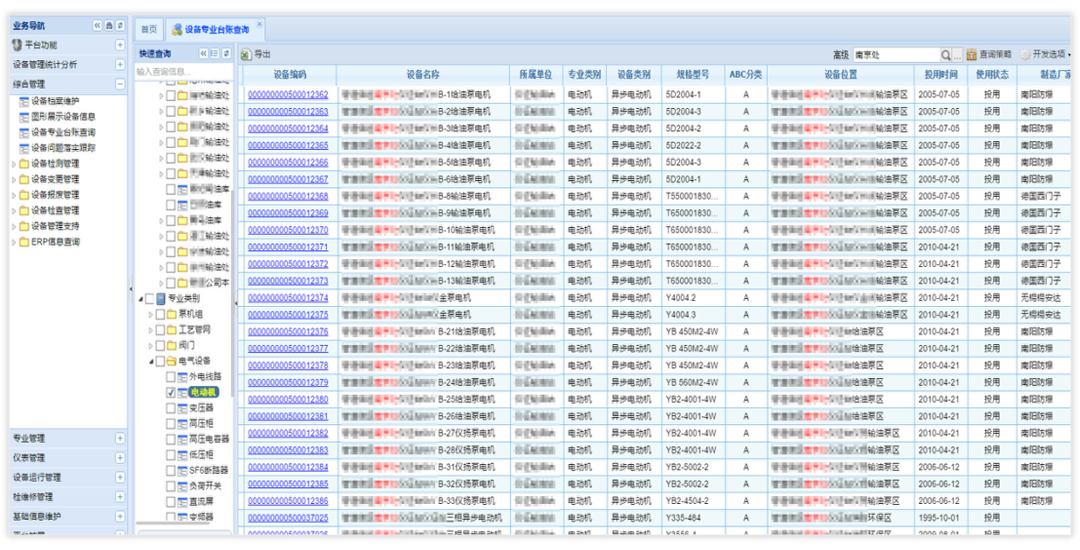Expand the 基础信息维护 section

coord(120,516)
